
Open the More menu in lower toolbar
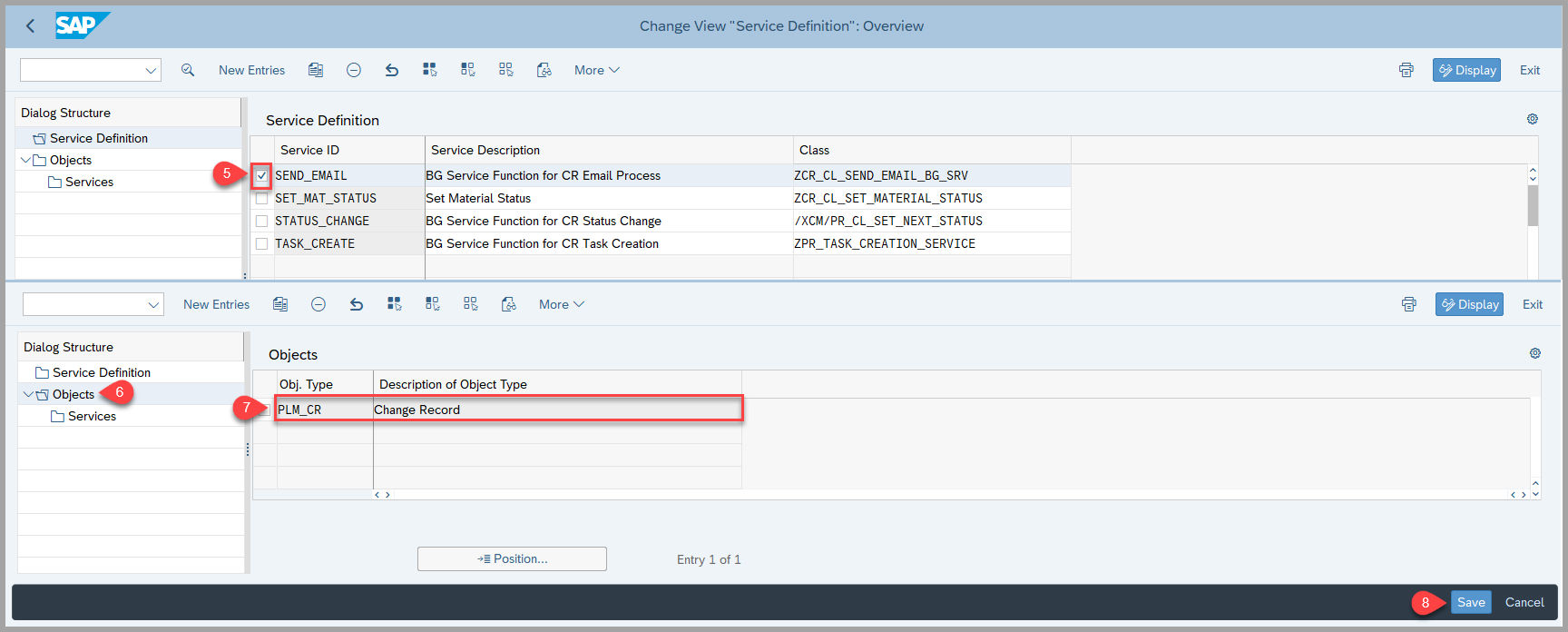(561, 304)
